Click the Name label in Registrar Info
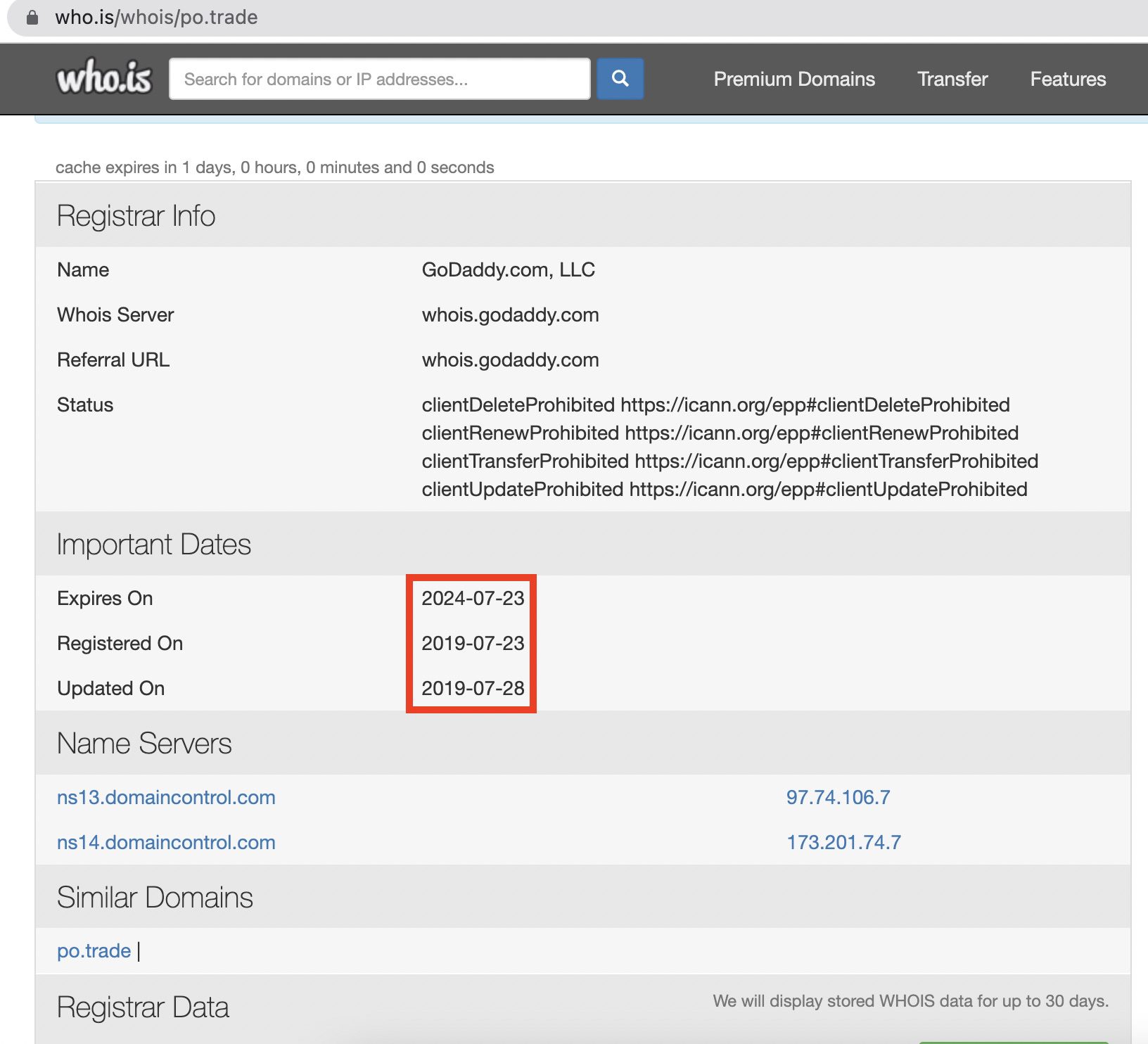Image resolution: width=1148 pixels, height=1044 pixels. coord(83,269)
